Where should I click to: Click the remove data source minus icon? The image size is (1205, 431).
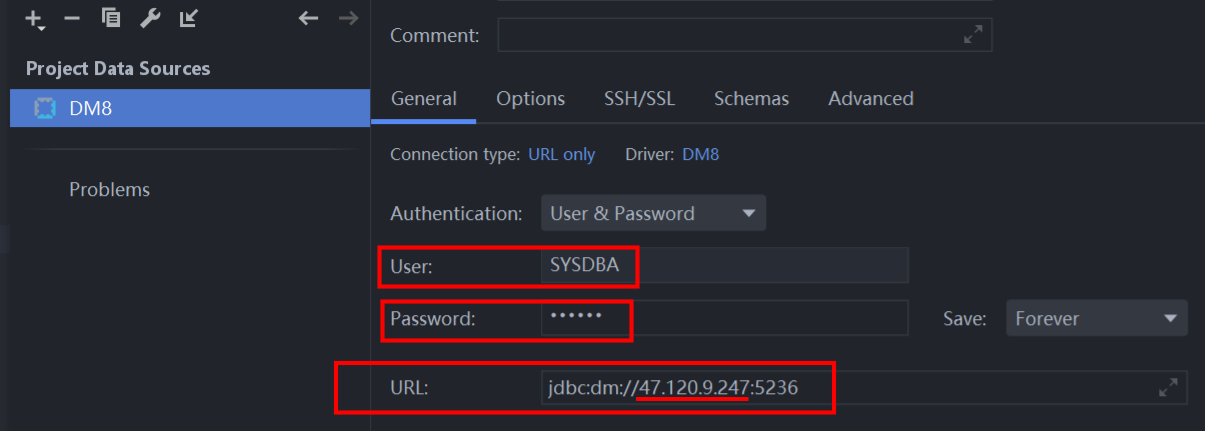[71, 19]
